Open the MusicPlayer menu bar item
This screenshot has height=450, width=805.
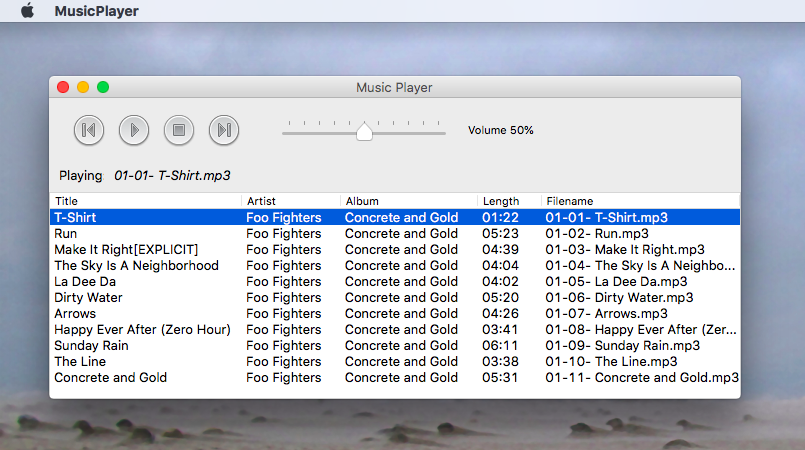pos(97,11)
